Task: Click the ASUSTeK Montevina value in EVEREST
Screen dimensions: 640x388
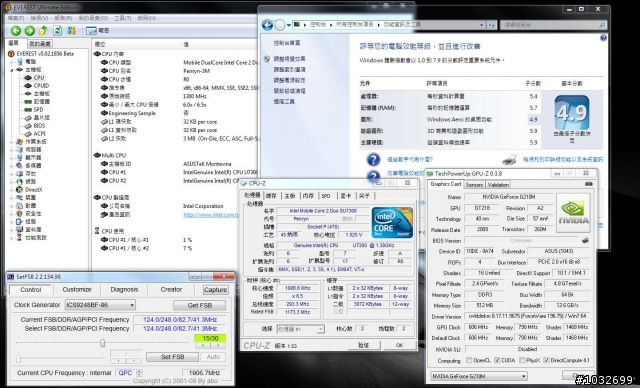Action: tap(207, 164)
